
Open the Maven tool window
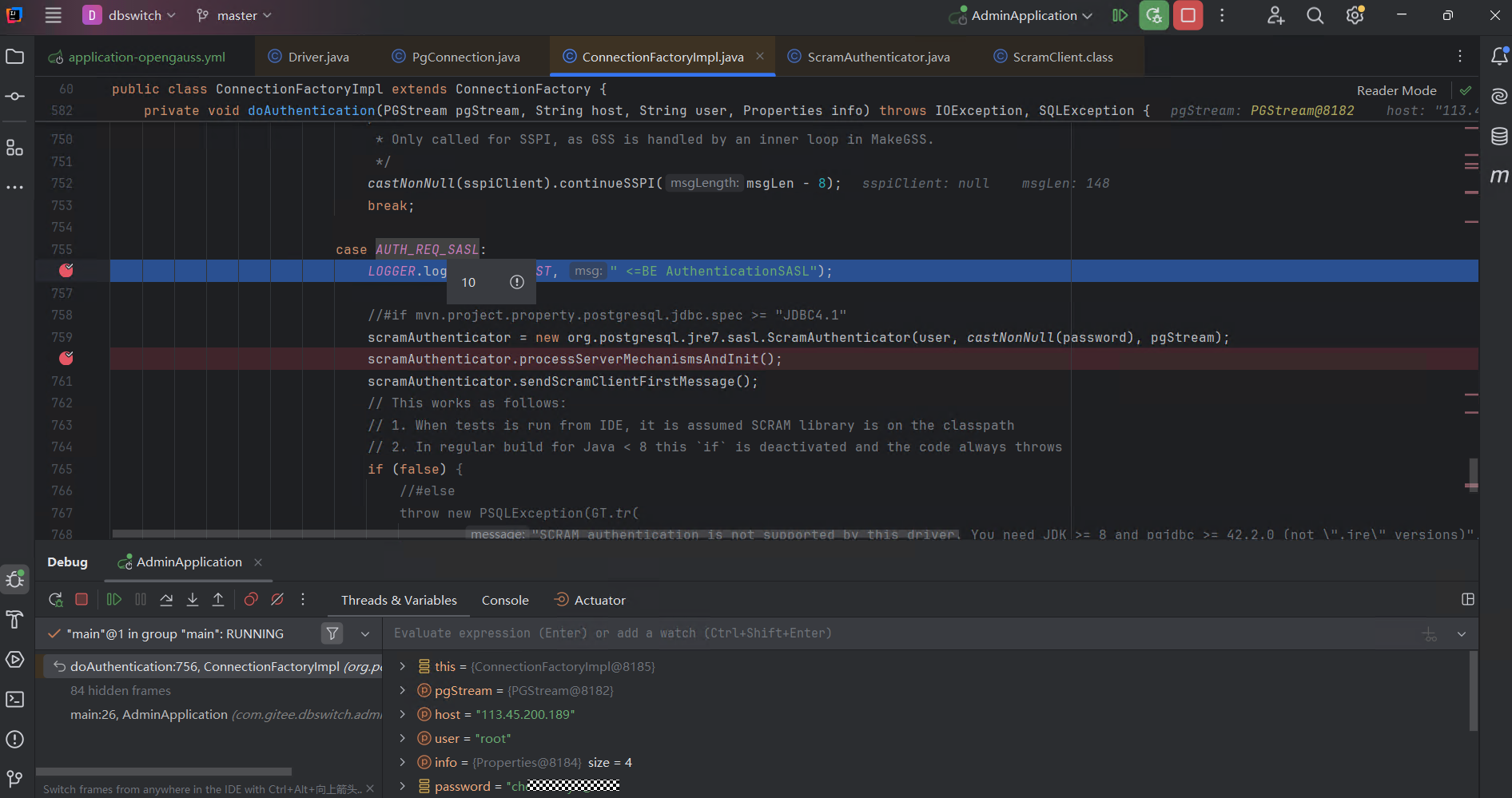(x=1499, y=176)
